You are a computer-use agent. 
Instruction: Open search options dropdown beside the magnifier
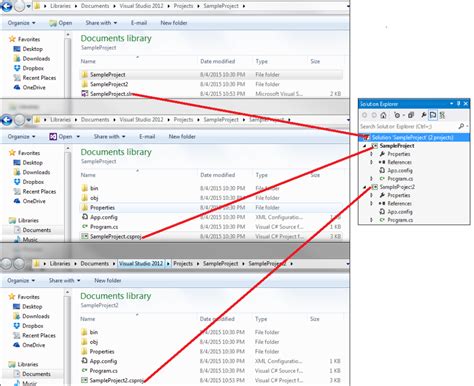click(x=467, y=126)
